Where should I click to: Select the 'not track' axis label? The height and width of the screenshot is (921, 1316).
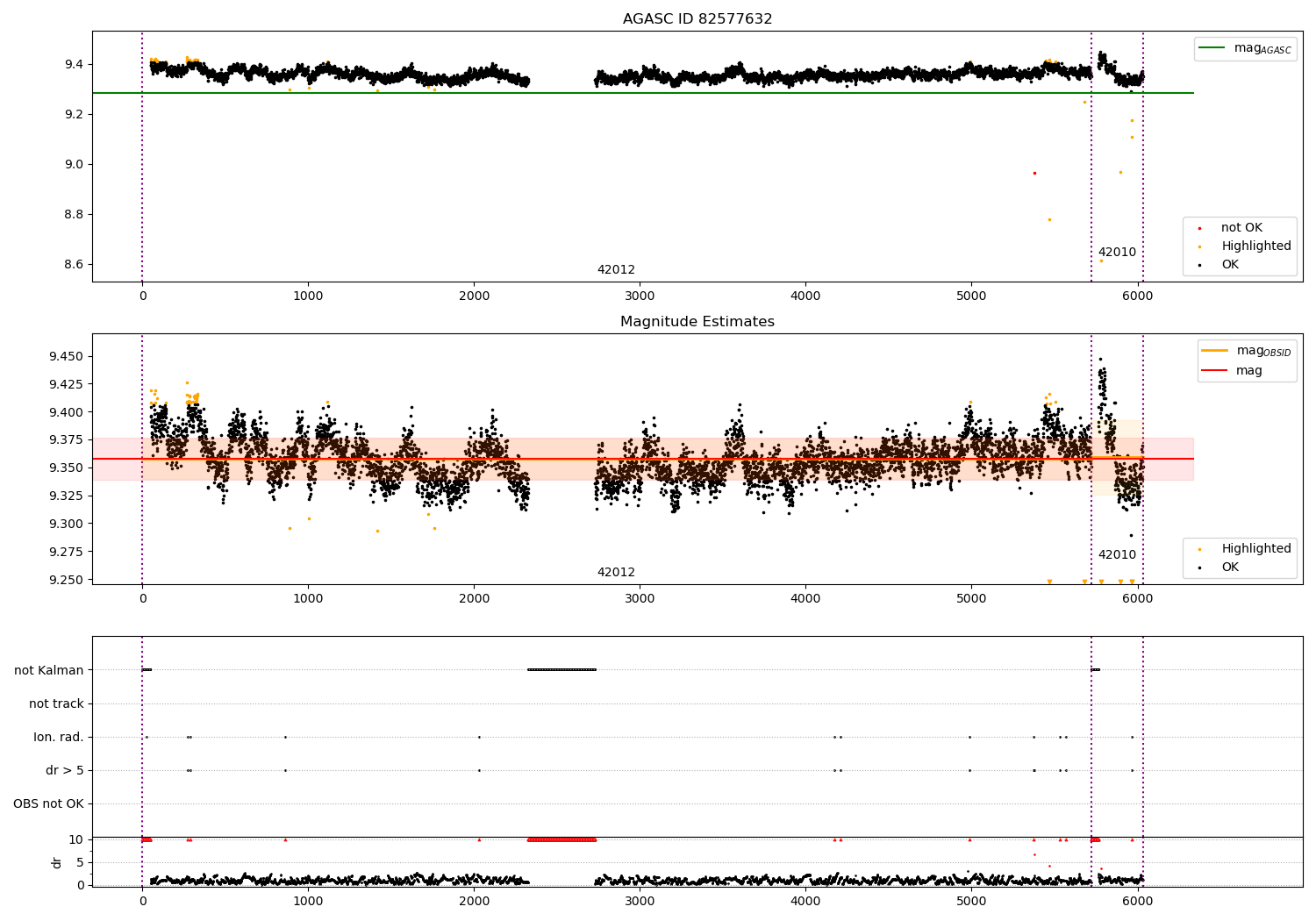pos(56,703)
